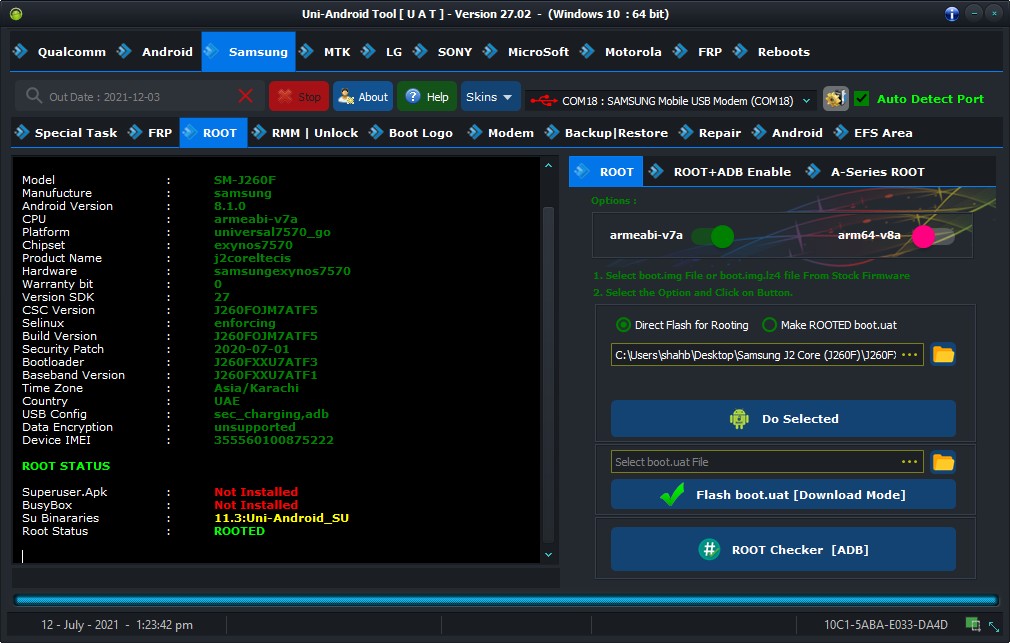
Task: Uncheck the Auto Detect Port checkbox
Action: (x=861, y=99)
